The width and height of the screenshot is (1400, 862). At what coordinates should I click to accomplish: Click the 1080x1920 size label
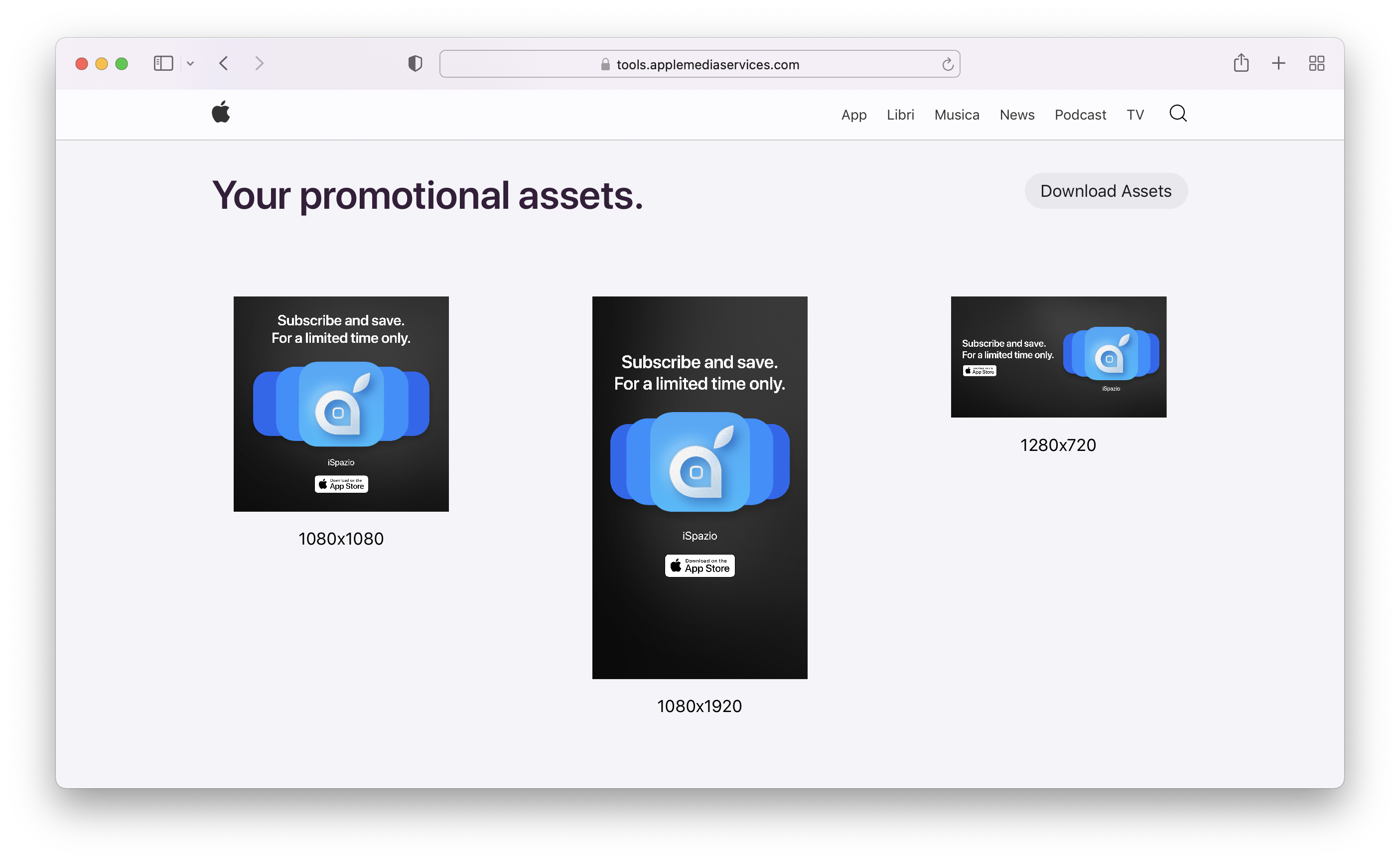[700, 707]
